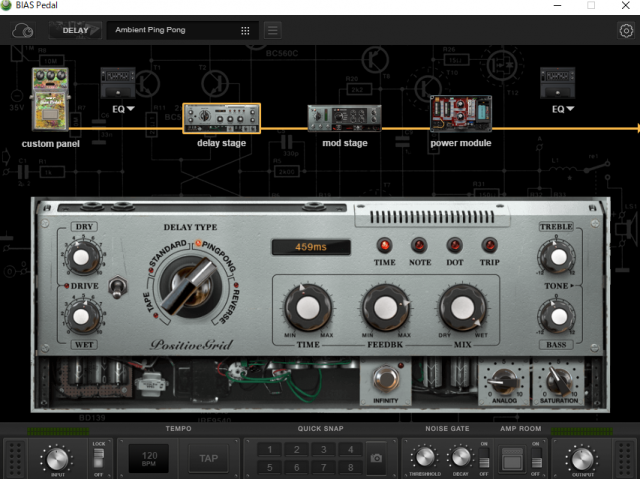
Task: Select Quick Snap slot 1
Action: (269, 450)
